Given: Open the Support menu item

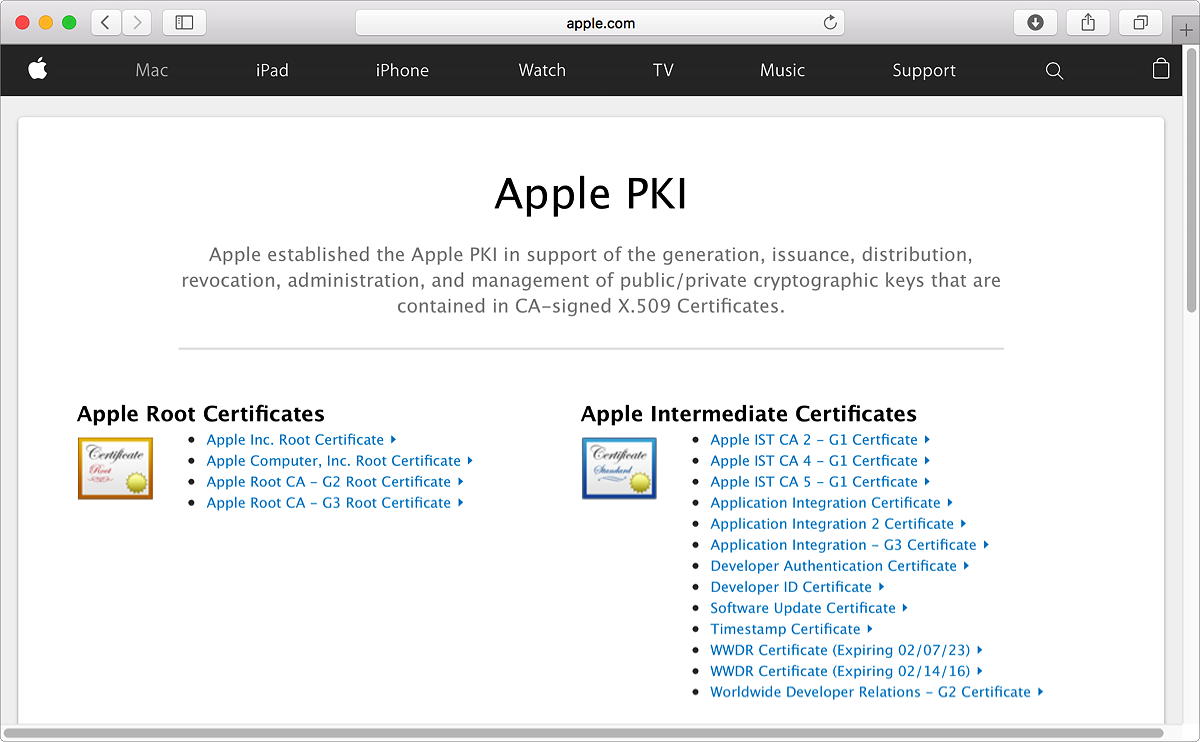Looking at the screenshot, I should pos(924,70).
